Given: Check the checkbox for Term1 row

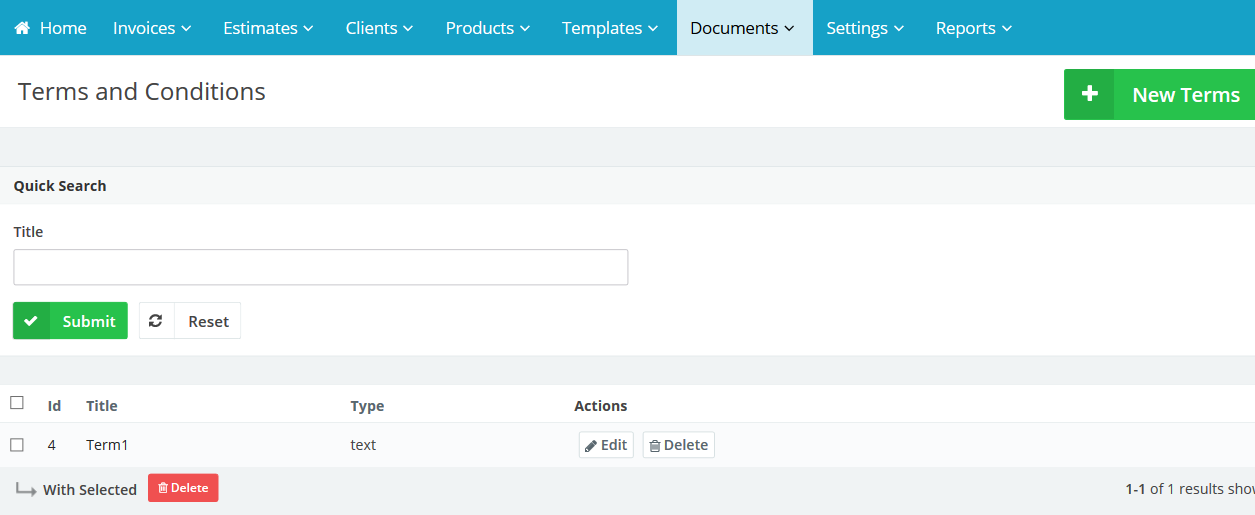Looking at the screenshot, I should point(17,445).
